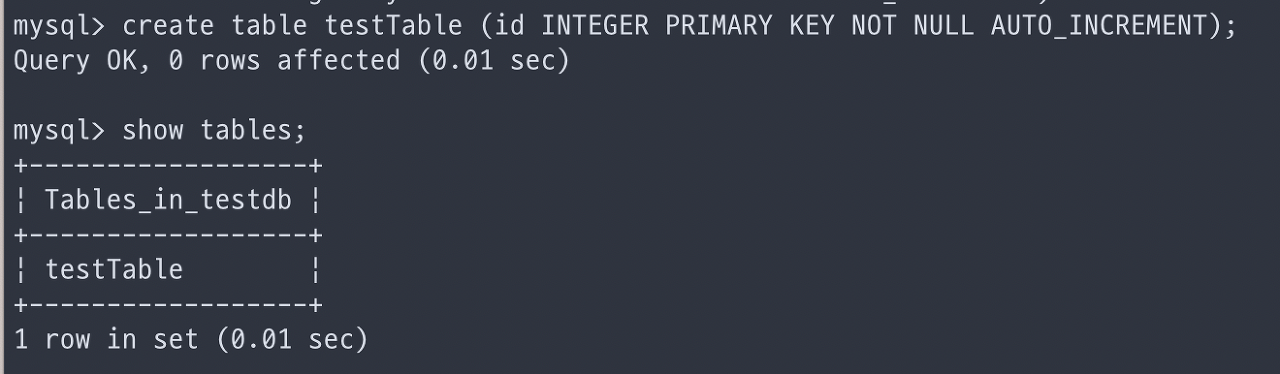Screen dimensions: 1280x374
Task: Click the words 'create table' in first command
Action: 215,25
